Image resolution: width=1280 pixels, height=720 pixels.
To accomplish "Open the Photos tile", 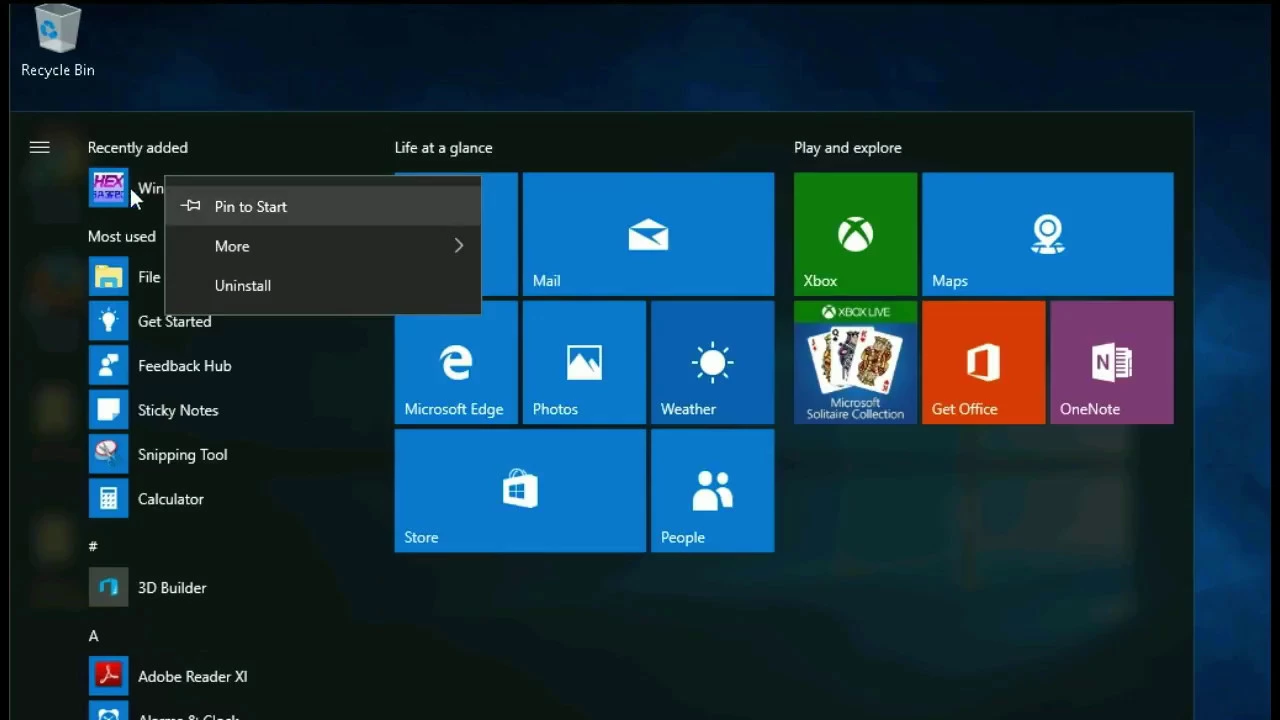I will (x=584, y=362).
